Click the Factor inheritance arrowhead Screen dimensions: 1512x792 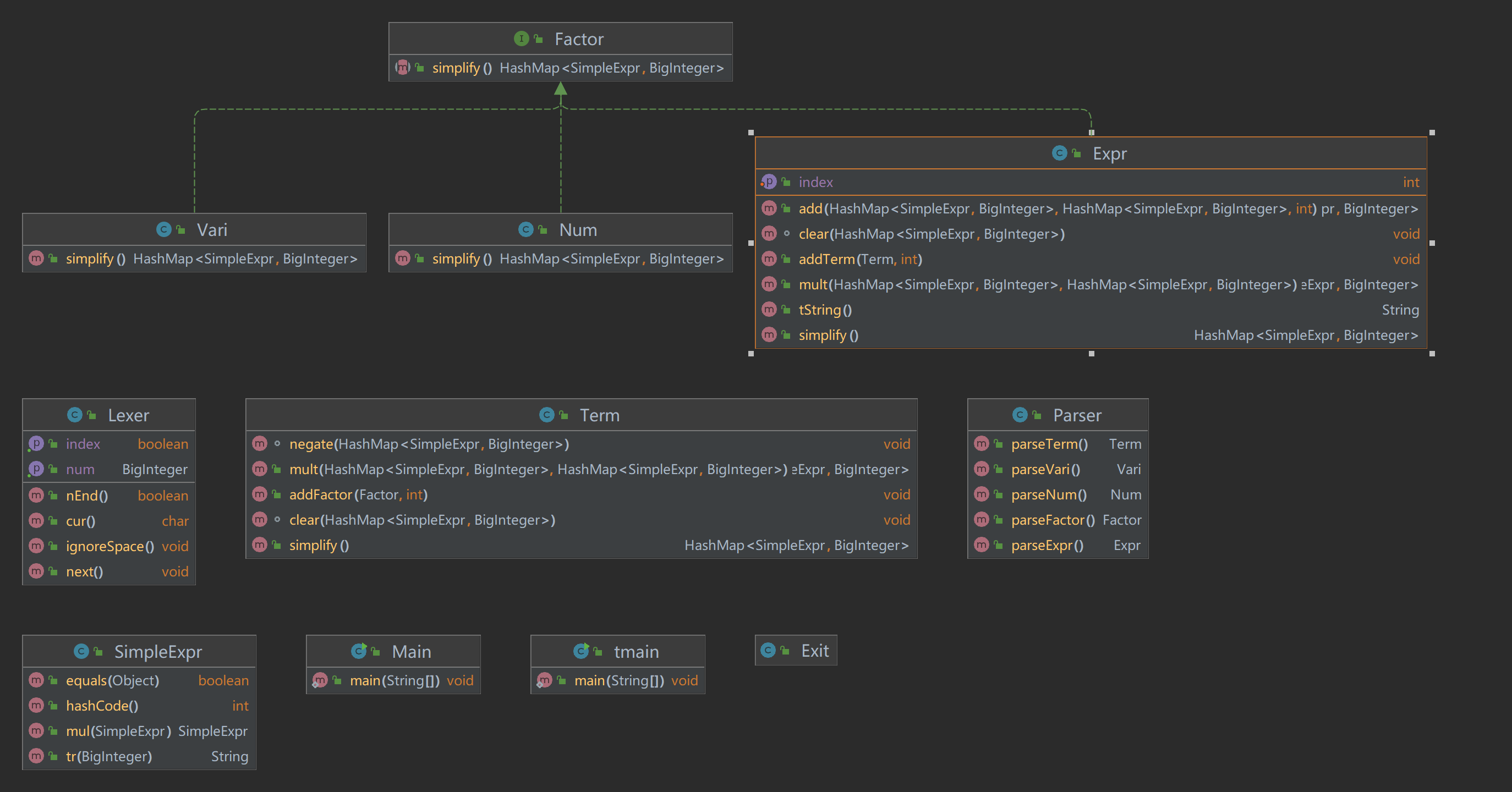coord(561,89)
